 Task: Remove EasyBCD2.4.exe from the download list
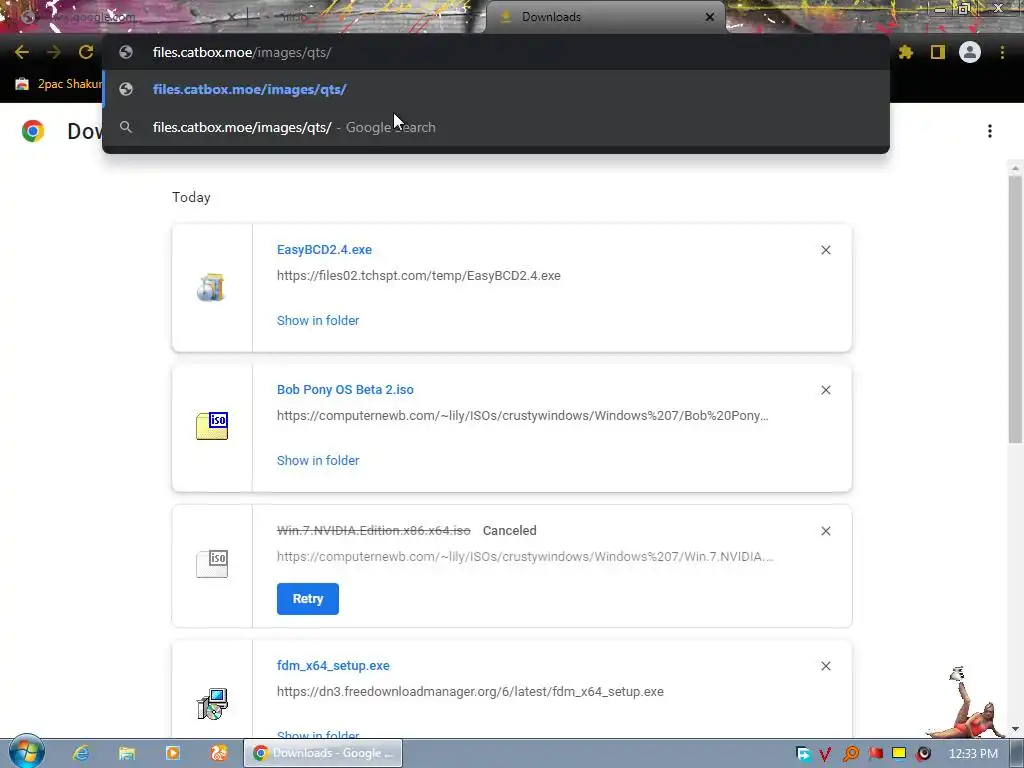825,250
